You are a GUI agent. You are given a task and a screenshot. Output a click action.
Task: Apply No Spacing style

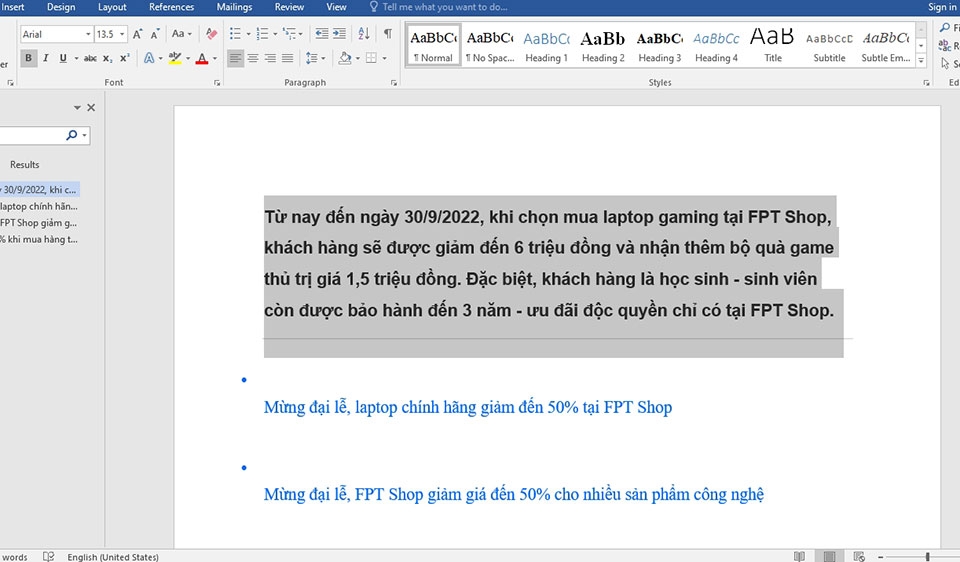(490, 45)
